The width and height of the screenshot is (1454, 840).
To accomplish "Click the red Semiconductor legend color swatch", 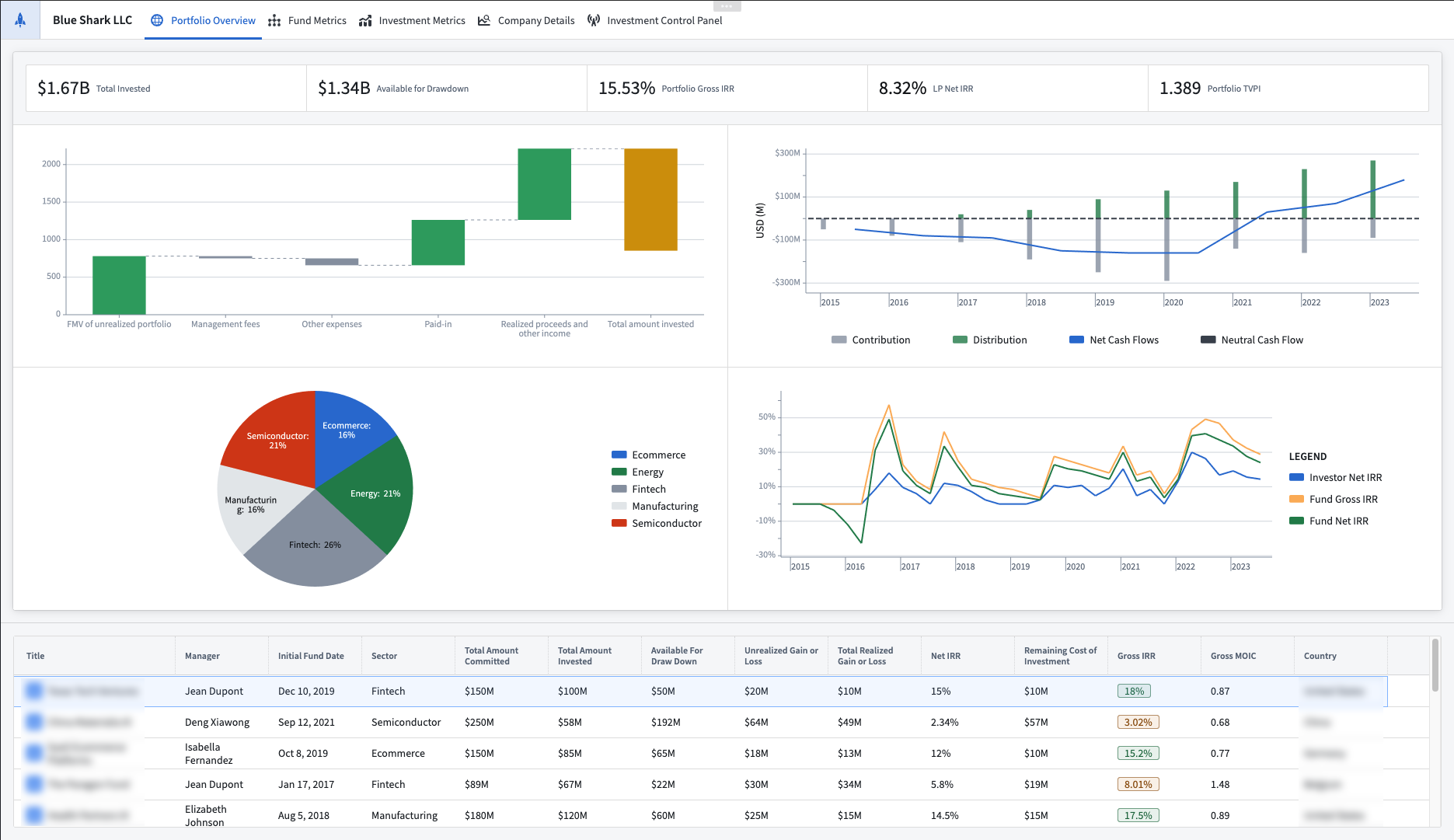I will coord(619,523).
